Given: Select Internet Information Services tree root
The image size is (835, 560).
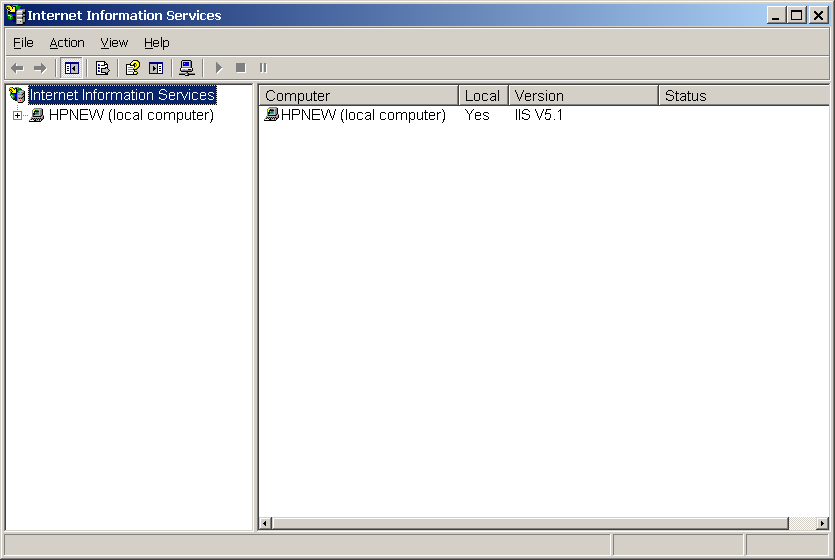Looking at the screenshot, I should pos(122,95).
